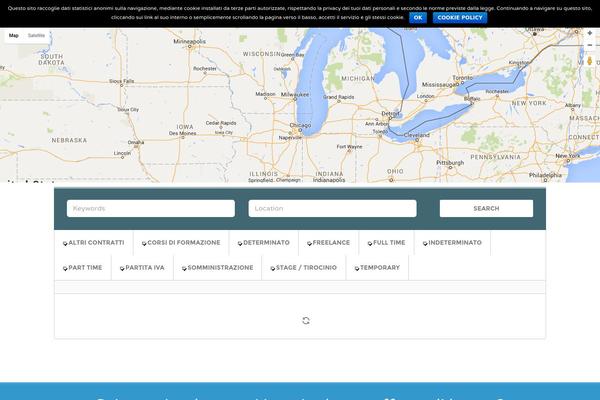The width and height of the screenshot is (600, 400).
Task: Click the Pittsburgh label on map
Action: click(450, 163)
